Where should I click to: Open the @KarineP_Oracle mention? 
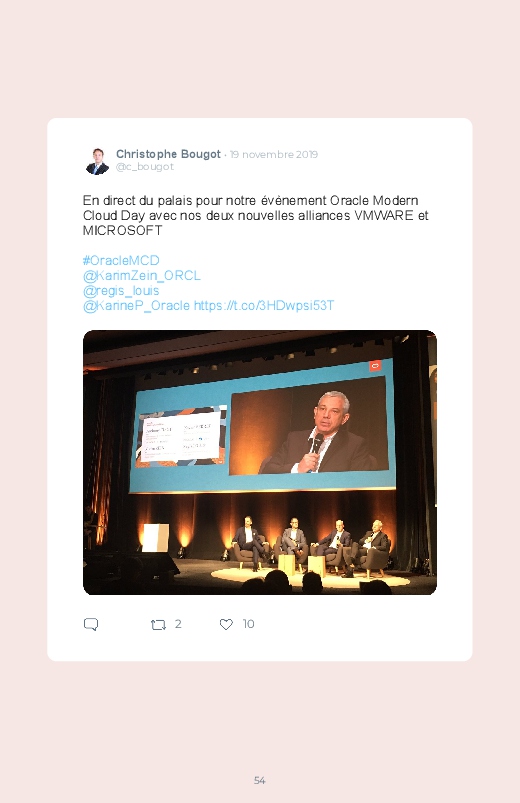point(136,306)
